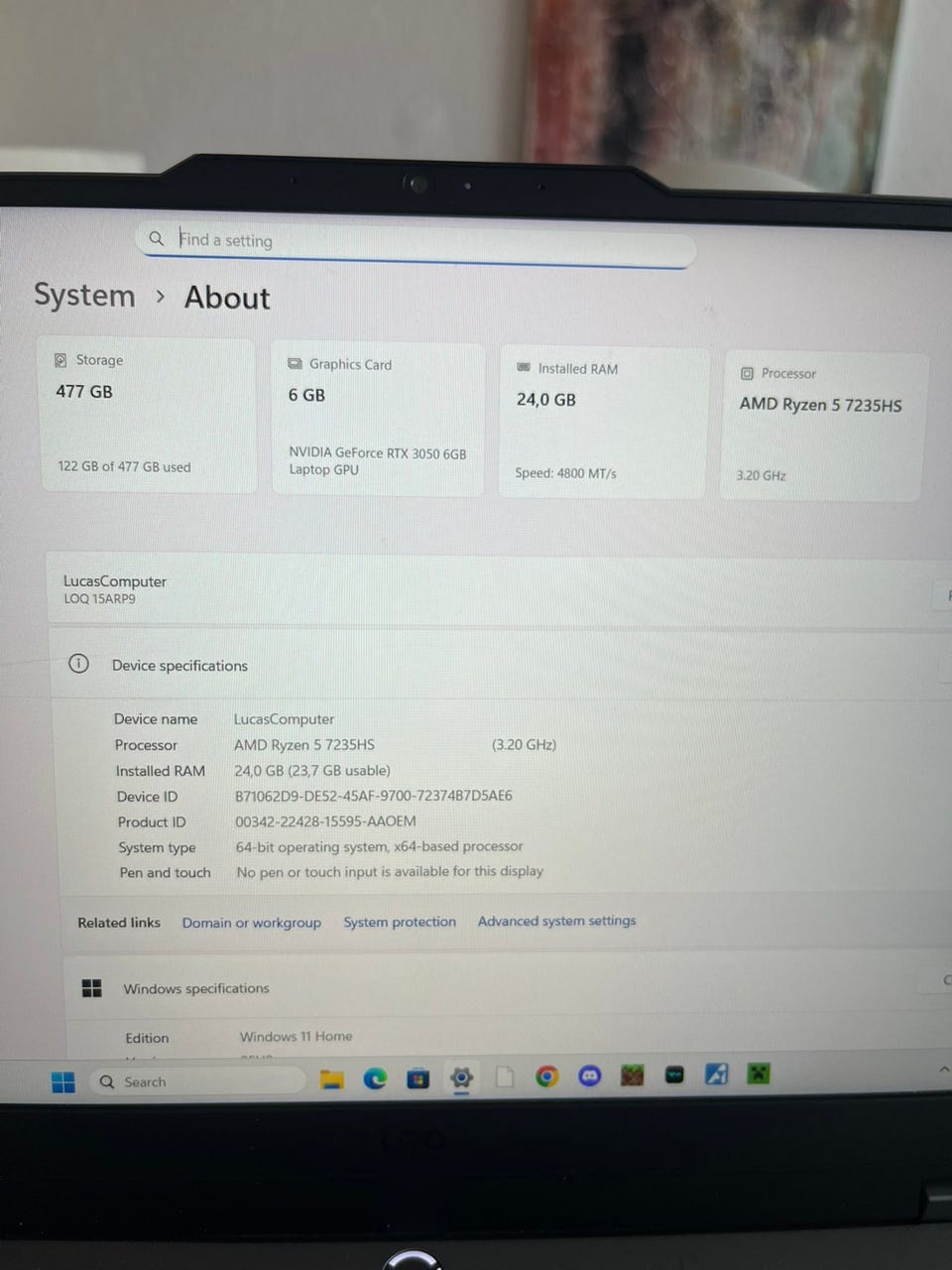
Task: Click the Storage card icon
Action: [60, 359]
